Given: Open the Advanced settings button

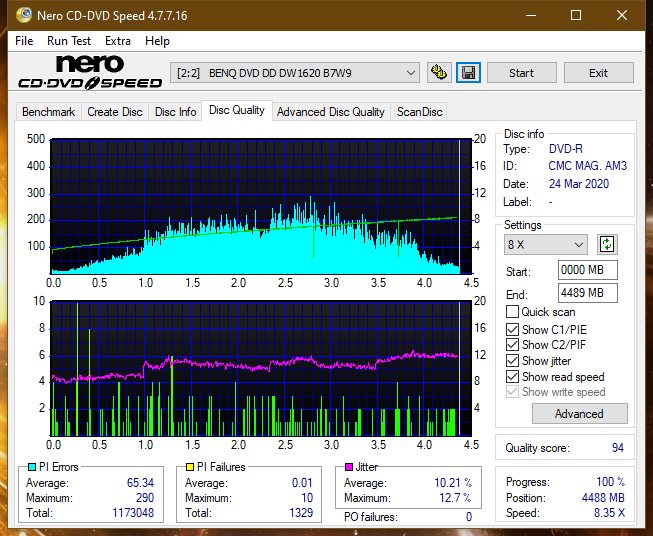Looking at the screenshot, I should [579, 414].
